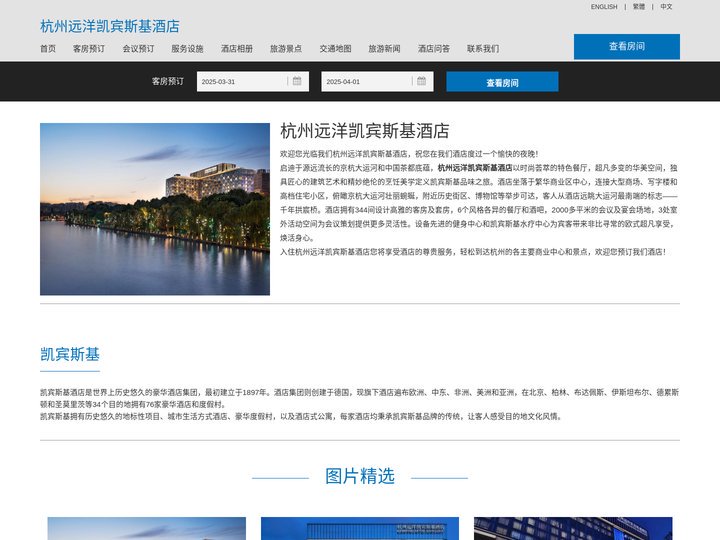Viewport: 720px width, 540px height.
Task: Open calendar icon for check-out date
Action: pyautogui.click(x=422, y=81)
